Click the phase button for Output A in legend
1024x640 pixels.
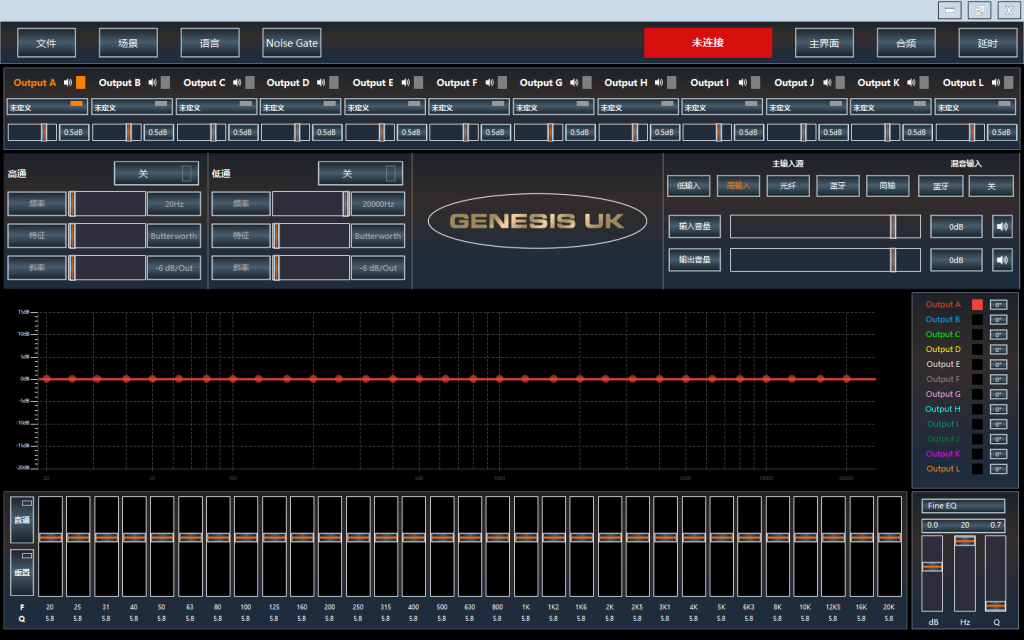(x=998, y=305)
